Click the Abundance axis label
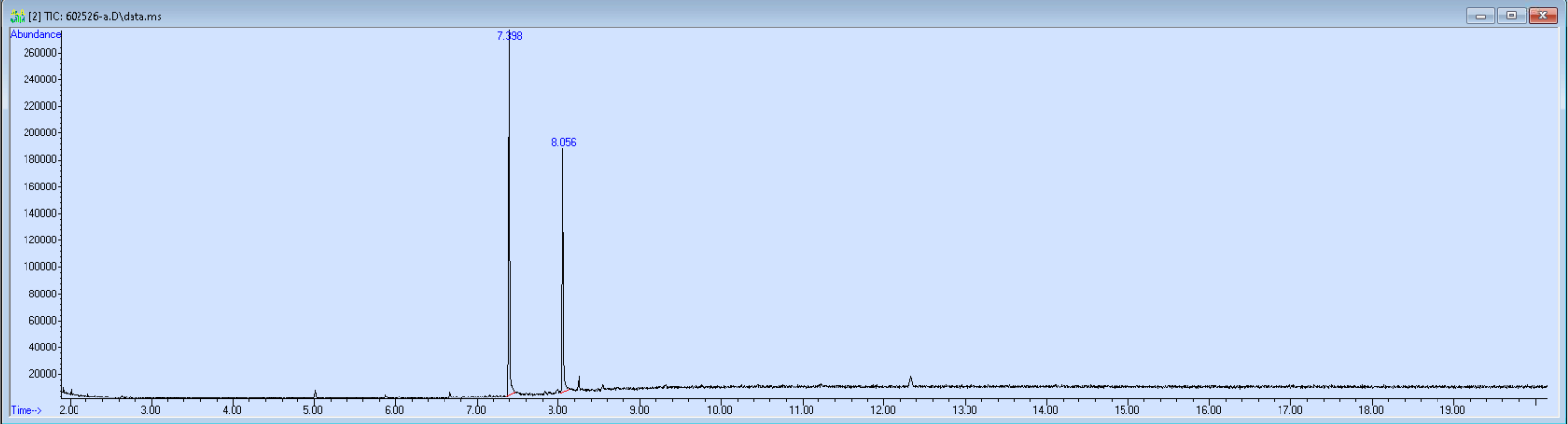 pyautogui.click(x=35, y=34)
